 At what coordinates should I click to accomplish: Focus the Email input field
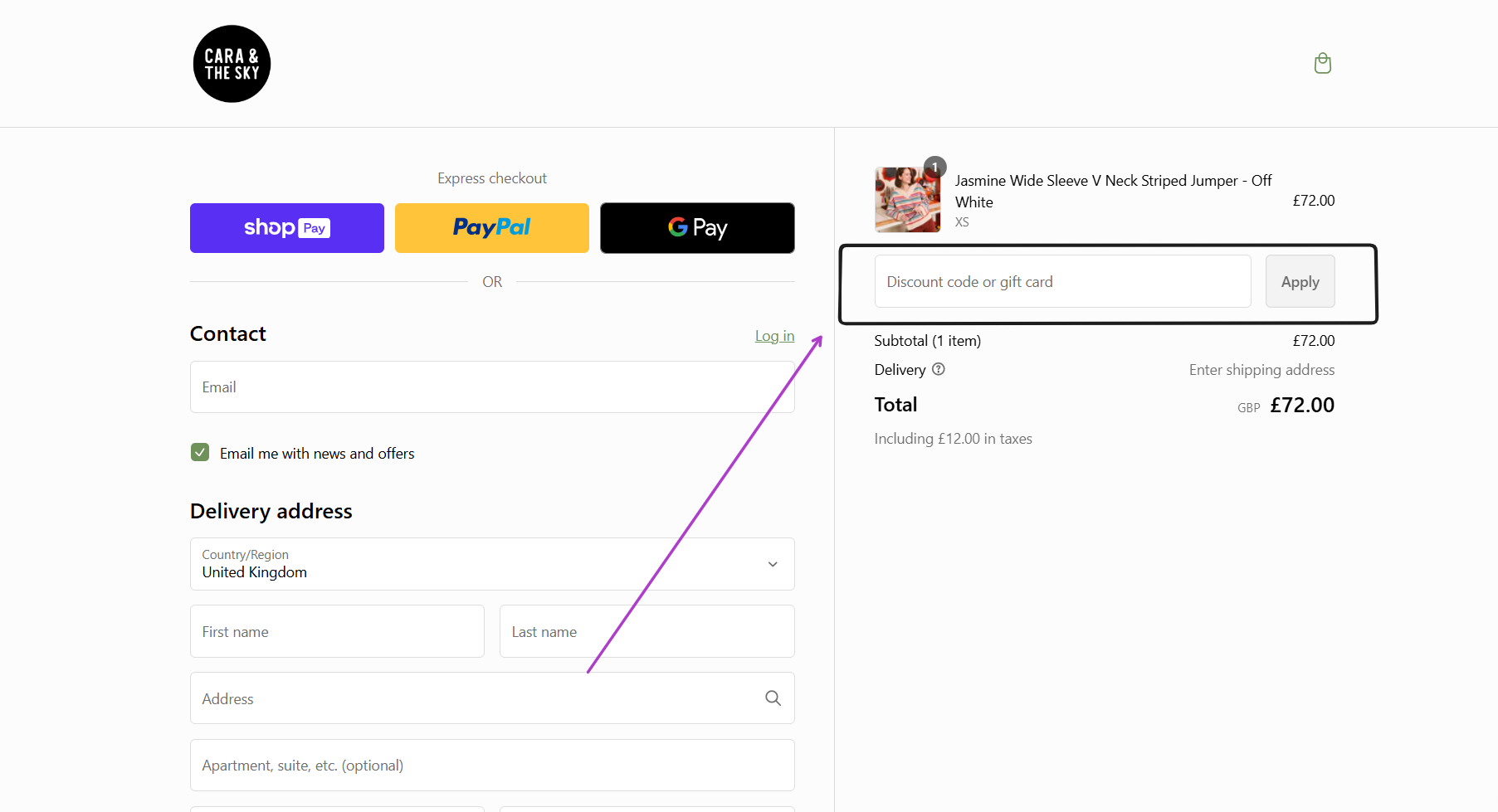(x=492, y=387)
